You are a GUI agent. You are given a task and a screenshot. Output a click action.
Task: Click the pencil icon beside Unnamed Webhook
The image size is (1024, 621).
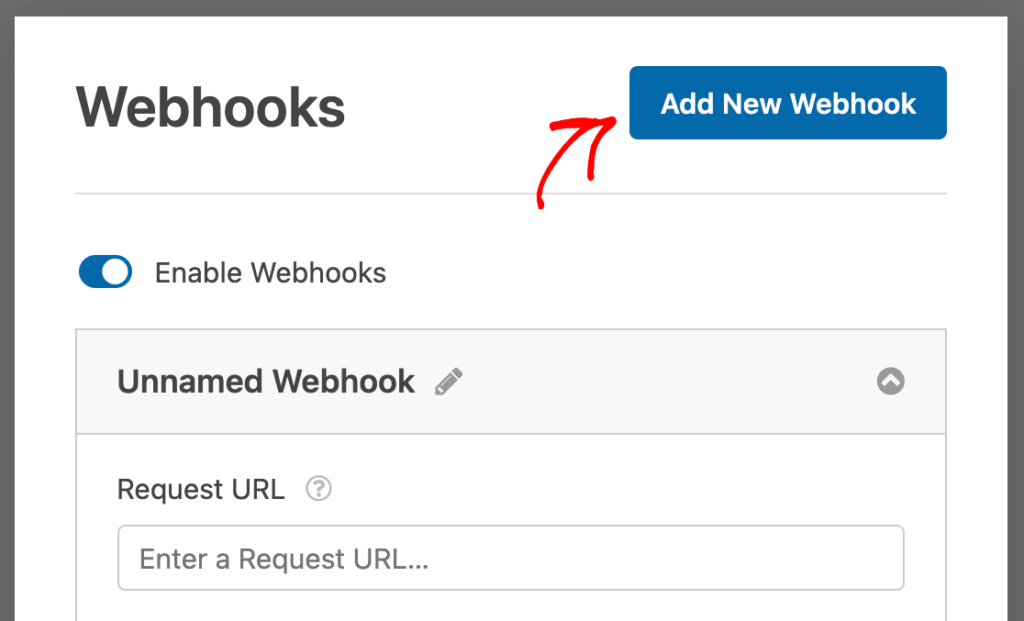pyautogui.click(x=449, y=380)
